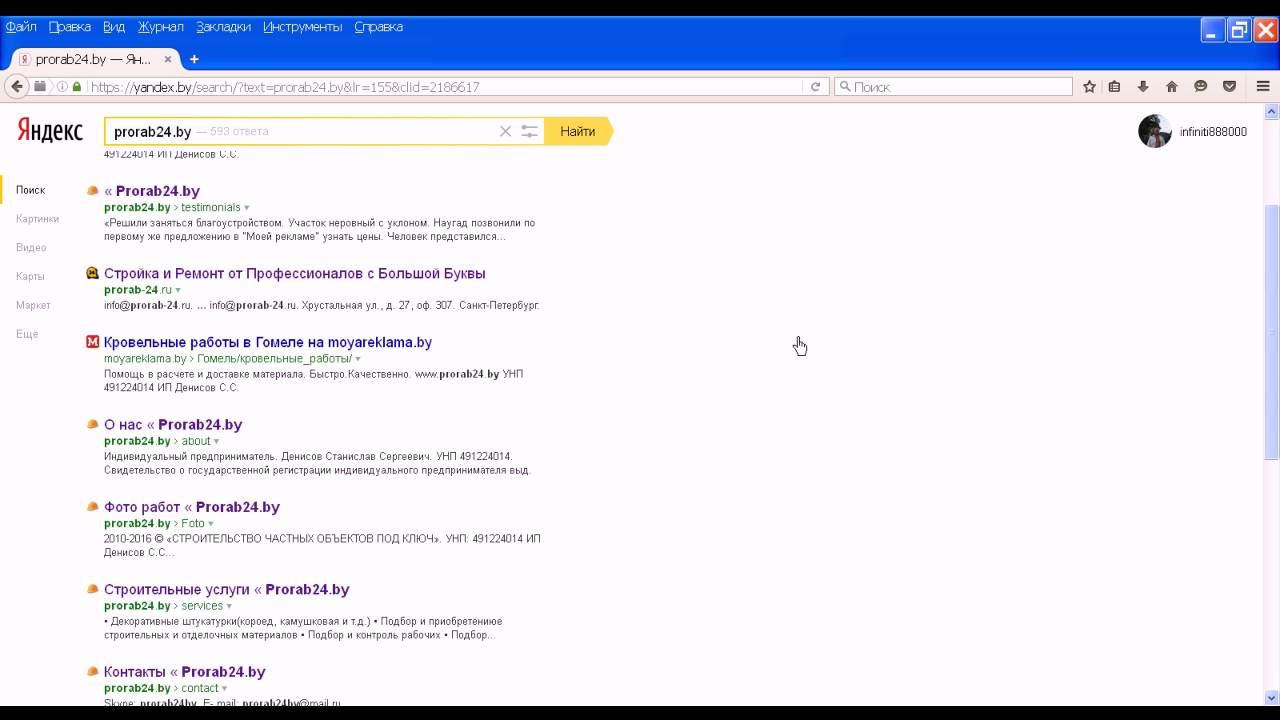Reload the page with the refresh icon
The image size is (1280, 720).
[815, 87]
